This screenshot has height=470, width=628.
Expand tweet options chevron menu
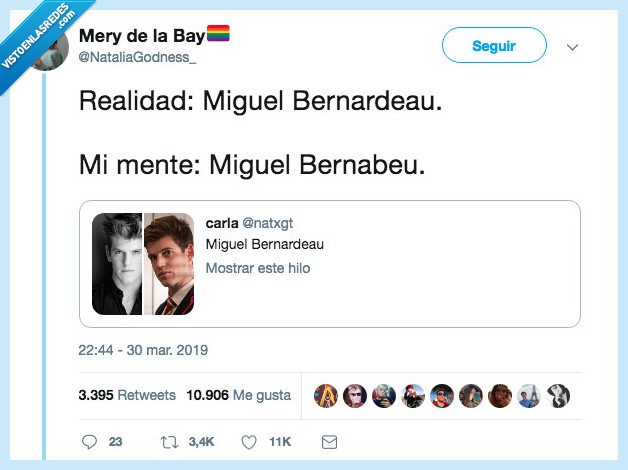[573, 47]
